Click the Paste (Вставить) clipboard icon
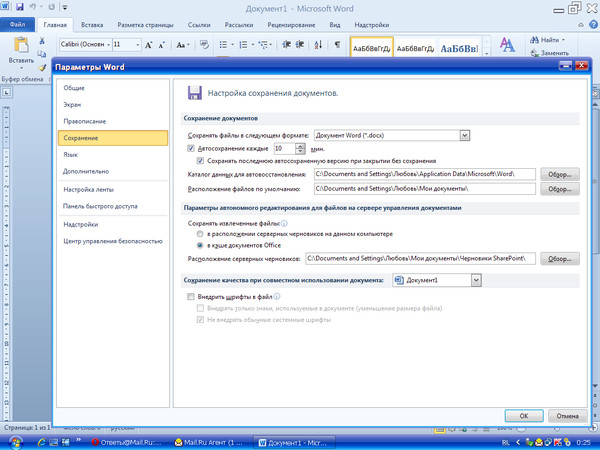This screenshot has height=450, width=600. [x=21, y=45]
